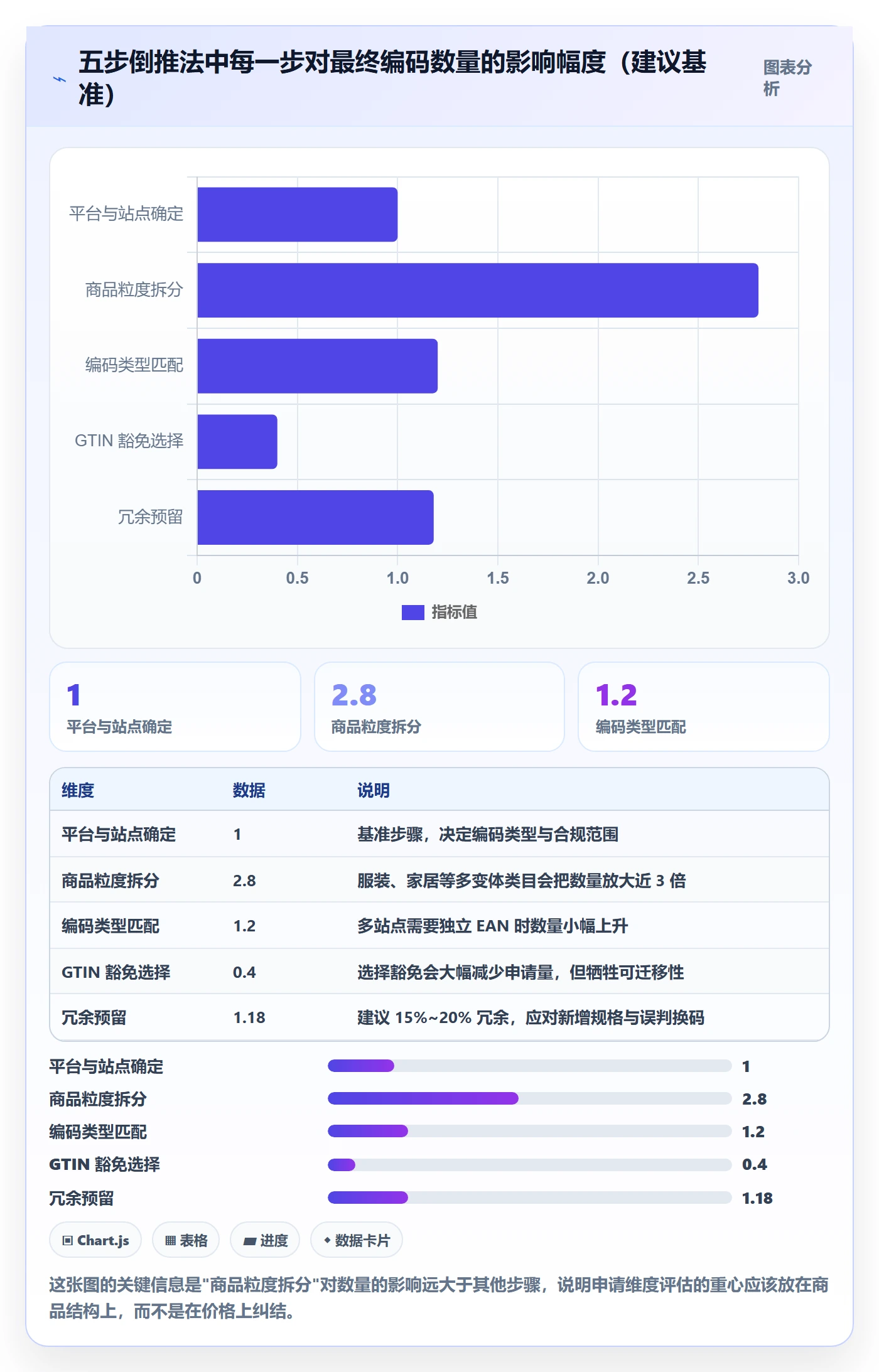Click the 平台与站点确定 progress bar
Image resolution: width=879 pixels, height=1372 pixels.
pos(530,1066)
